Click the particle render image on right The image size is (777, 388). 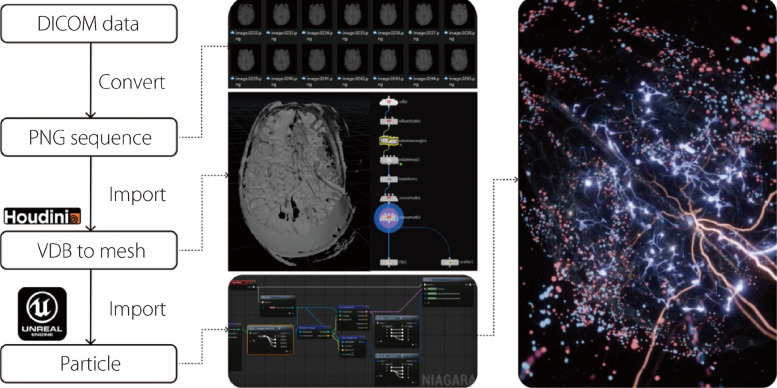(x=647, y=194)
